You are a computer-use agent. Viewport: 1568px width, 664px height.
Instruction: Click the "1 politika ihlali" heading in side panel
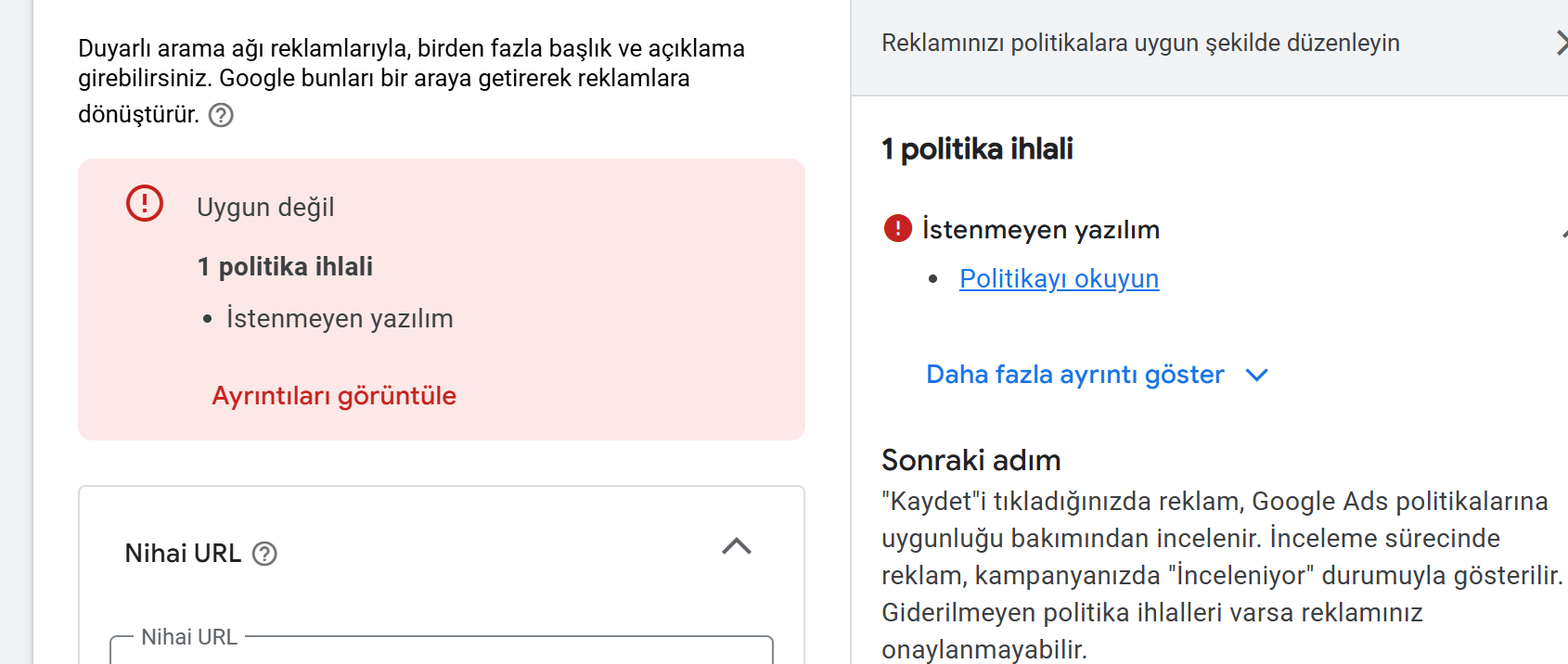(977, 149)
